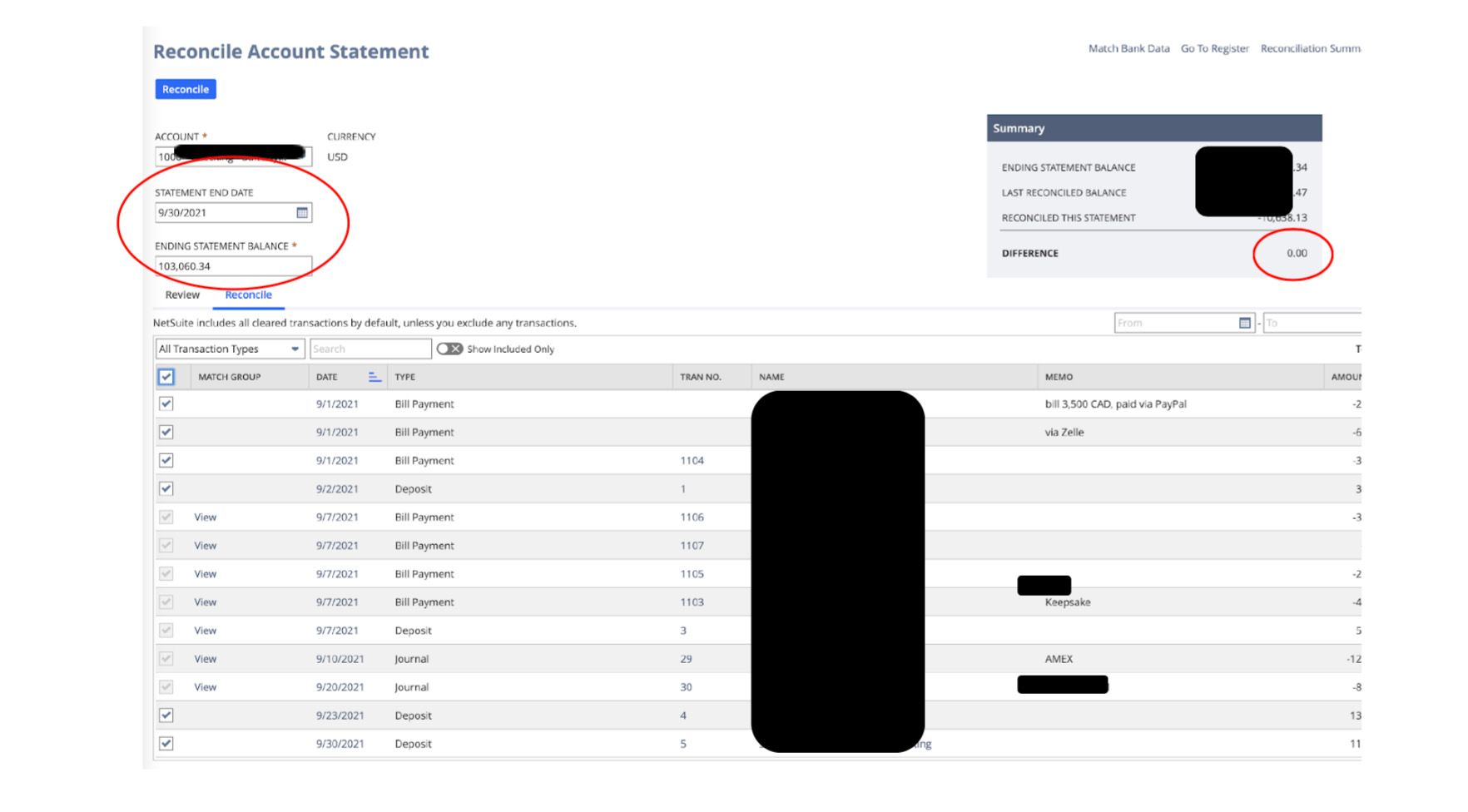Sort transactions using the Date column sort icon
Viewport: 1468px width, 812px height.
[373, 377]
